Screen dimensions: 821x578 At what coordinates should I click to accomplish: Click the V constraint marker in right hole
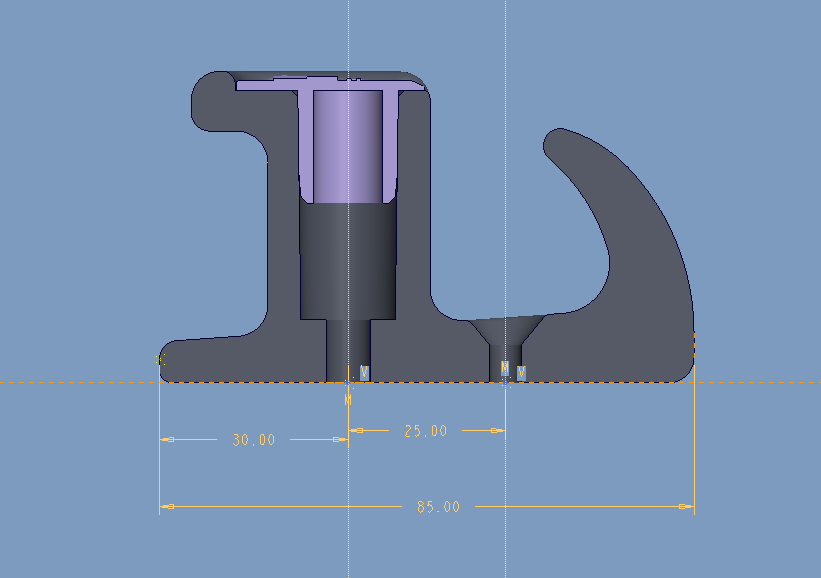pos(521,373)
